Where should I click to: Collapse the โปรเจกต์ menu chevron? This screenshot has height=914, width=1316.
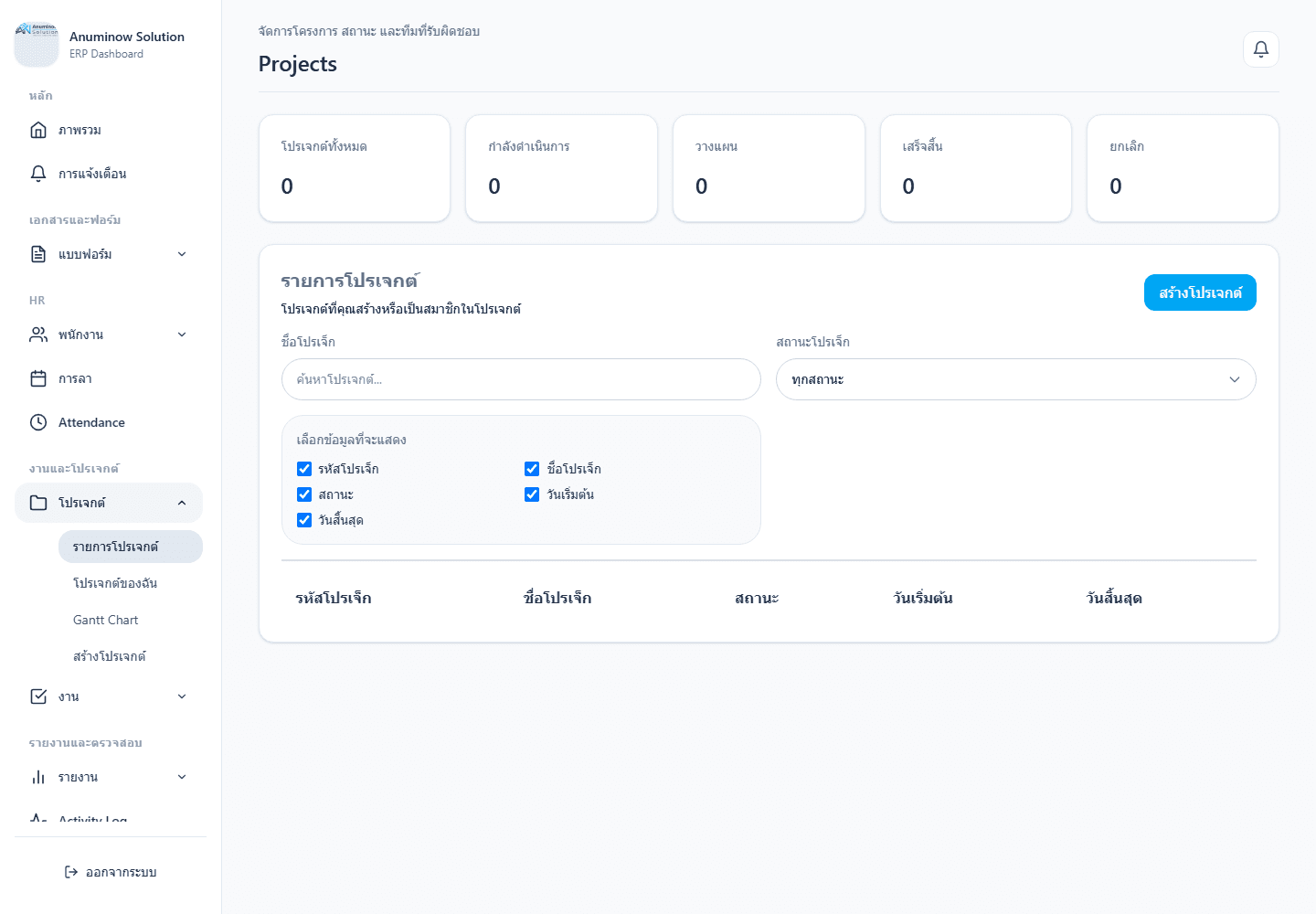182,503
